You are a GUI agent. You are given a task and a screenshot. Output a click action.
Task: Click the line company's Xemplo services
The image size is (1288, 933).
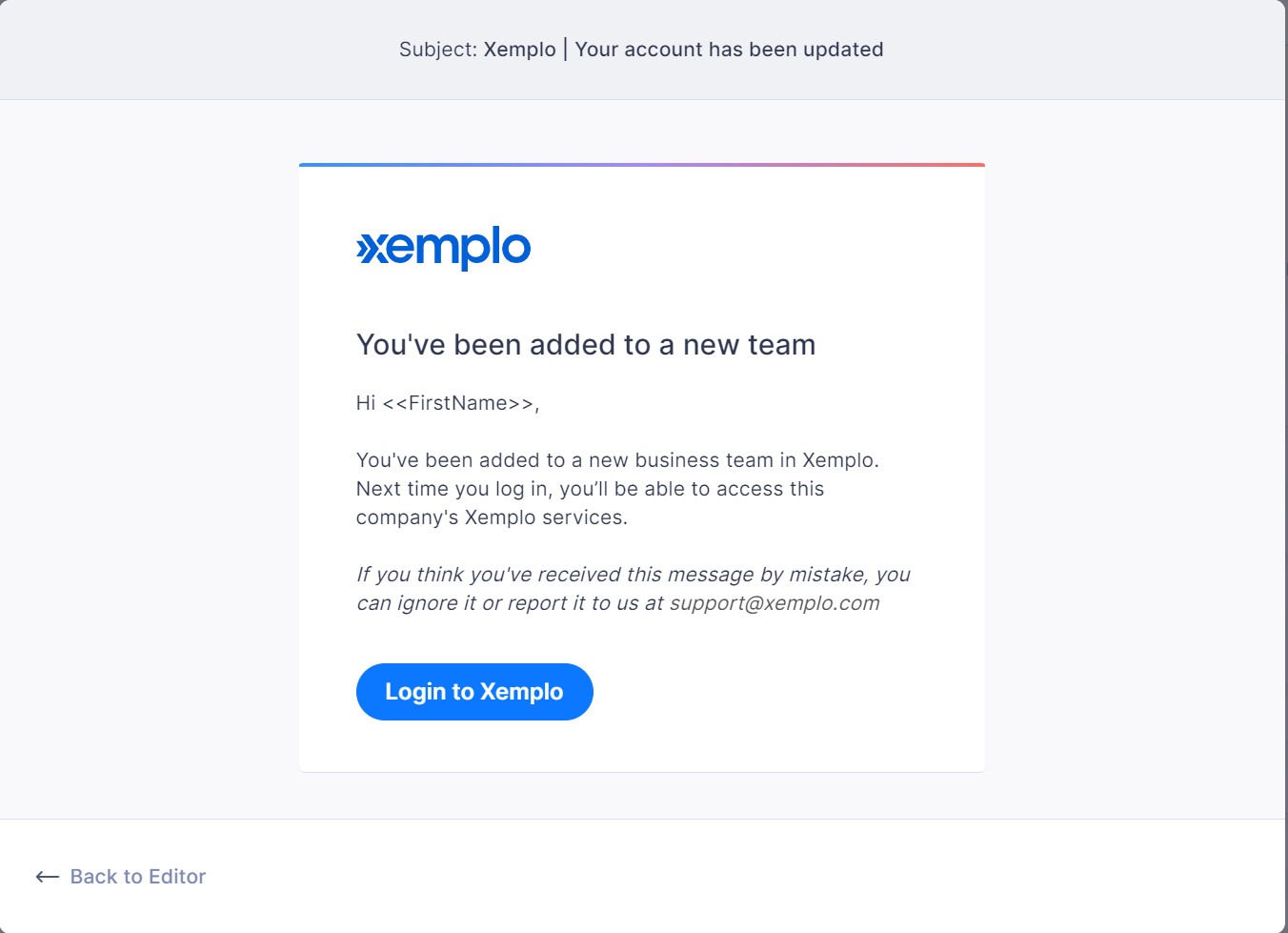click(492, 517)
